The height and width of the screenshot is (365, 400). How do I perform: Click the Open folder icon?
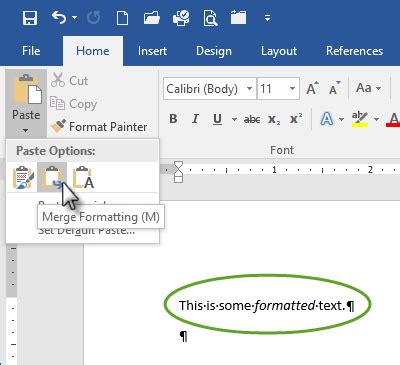coord(152,18)
